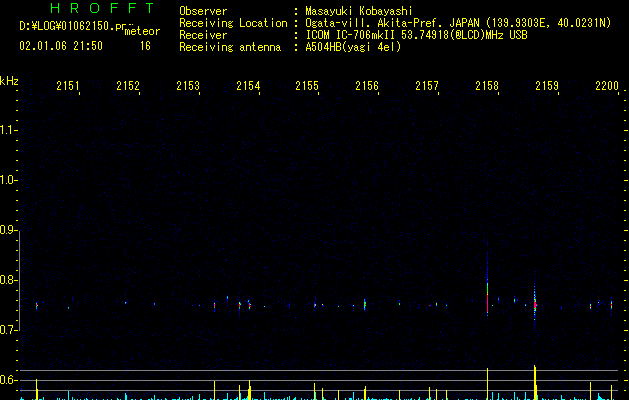This screenshot has width=629, height=400.
Task: Click the 0.7 kHz axis label
Action: 7,330
